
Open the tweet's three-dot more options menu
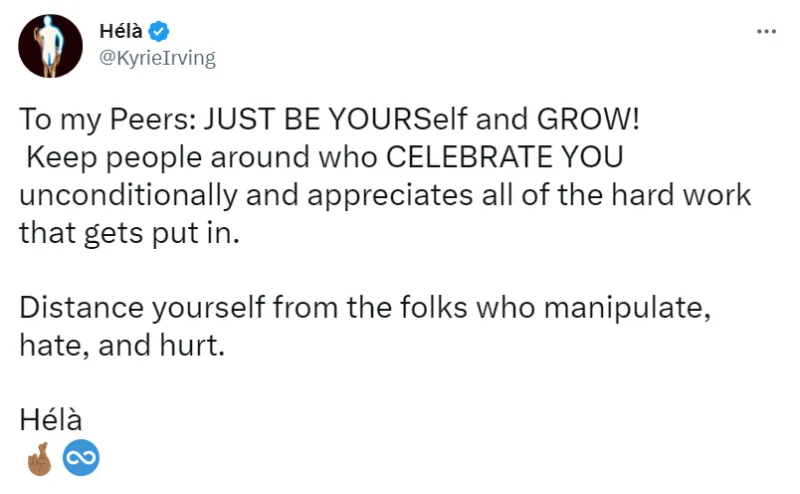766,32
